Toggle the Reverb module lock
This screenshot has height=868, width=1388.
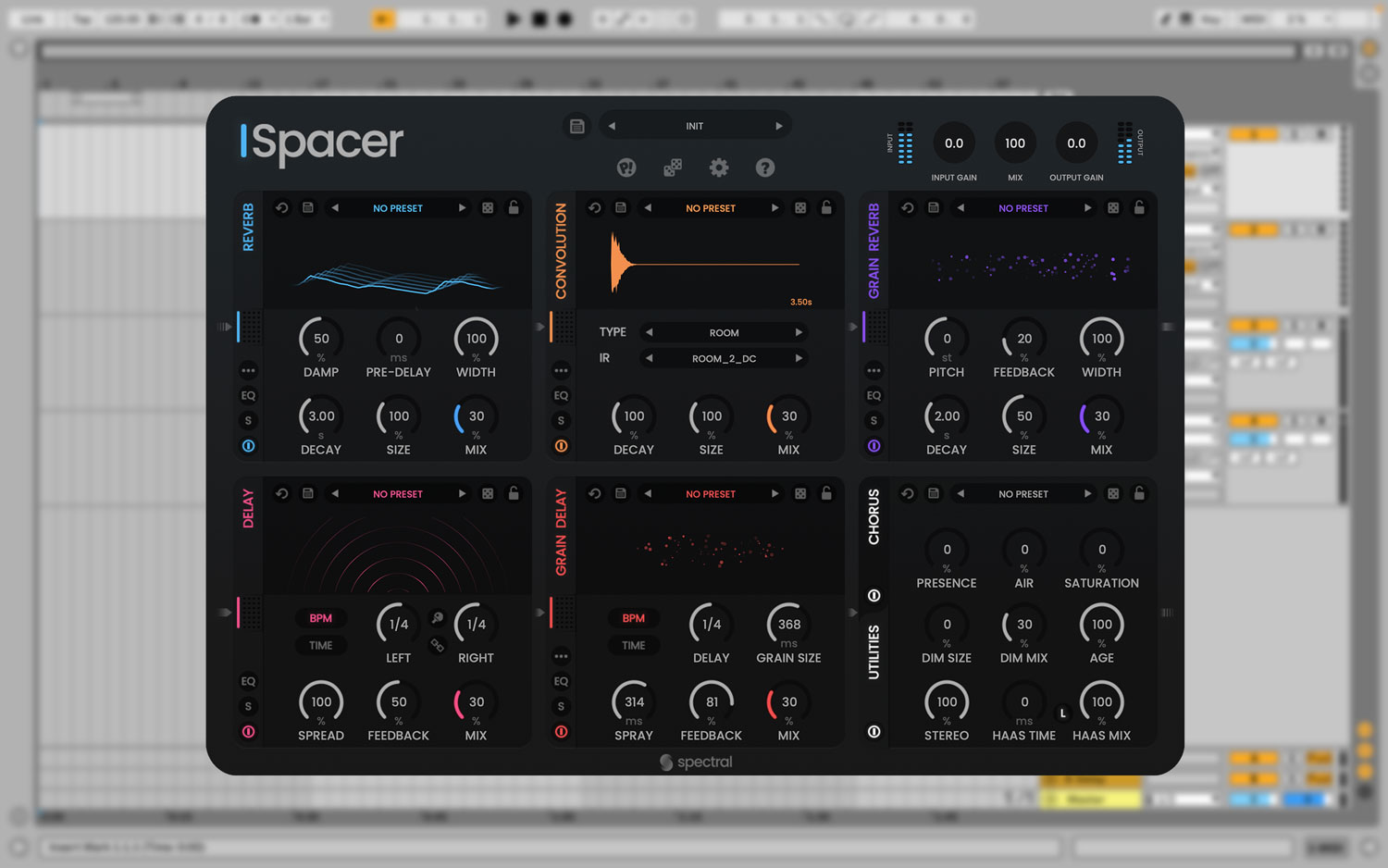[514, 208]
